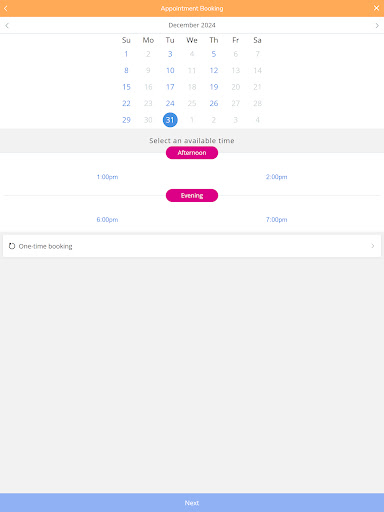The image size is (384, 512).
Task: Close the Appointment Booking screen
Action: 376,8
